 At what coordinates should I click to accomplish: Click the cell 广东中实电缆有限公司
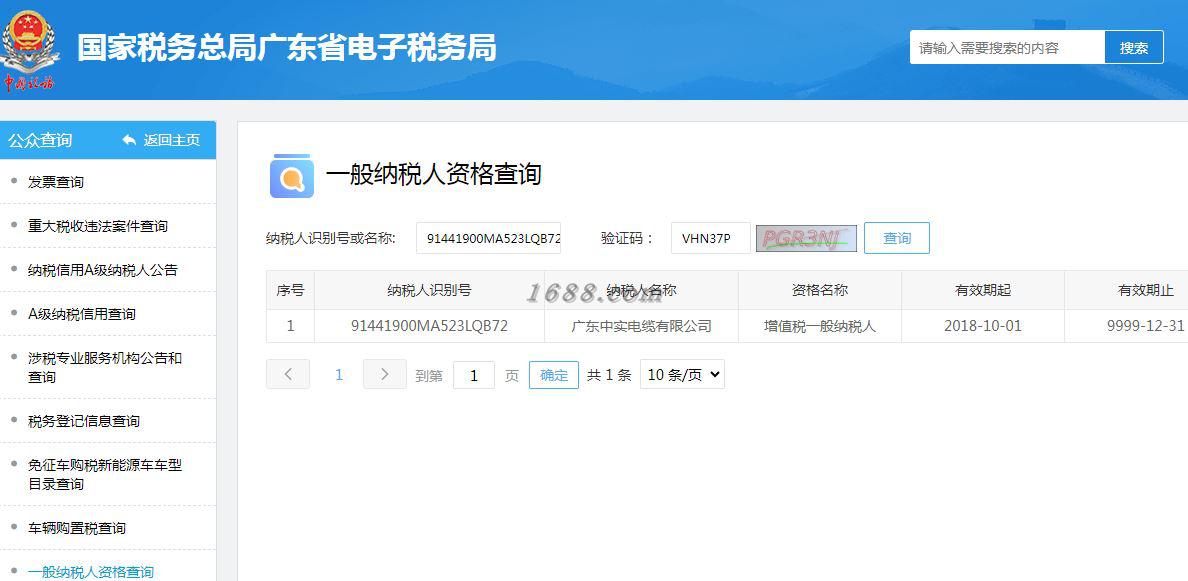[x=641, y=326]
